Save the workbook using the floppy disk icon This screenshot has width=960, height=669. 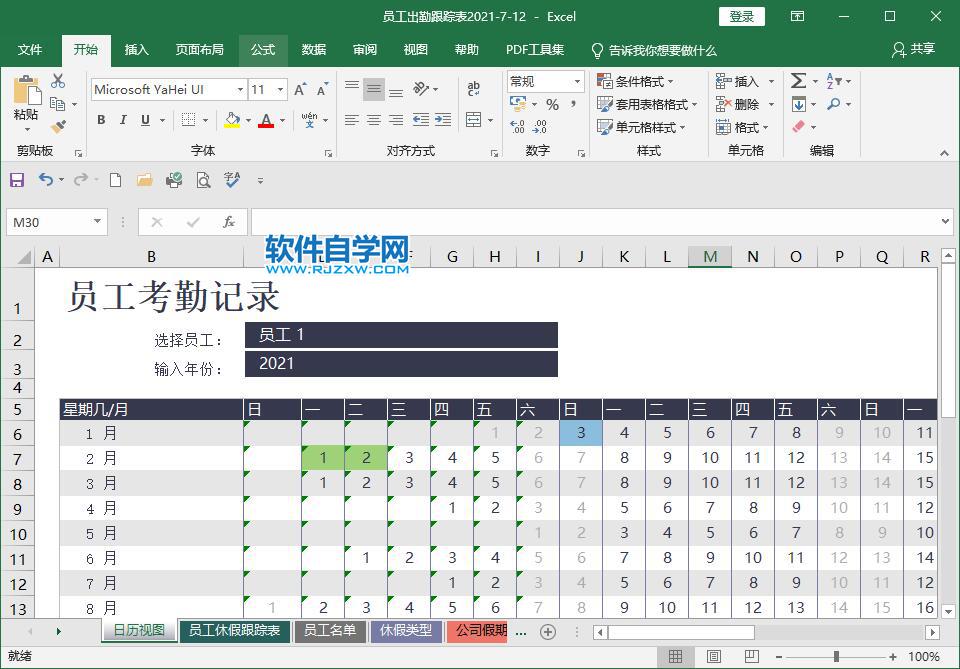tap(17, 180)
